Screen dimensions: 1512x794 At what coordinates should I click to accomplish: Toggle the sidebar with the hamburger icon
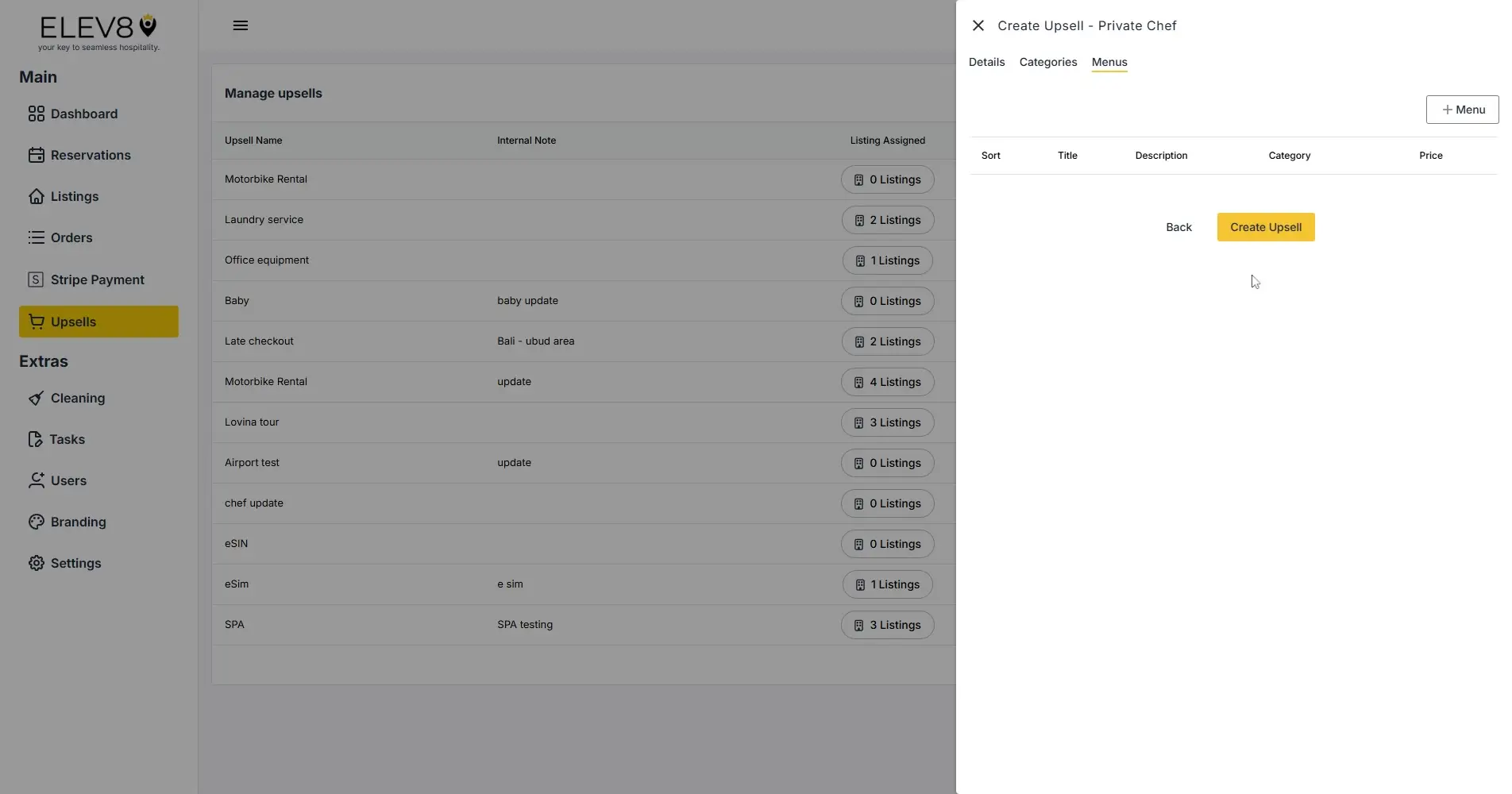241,25
